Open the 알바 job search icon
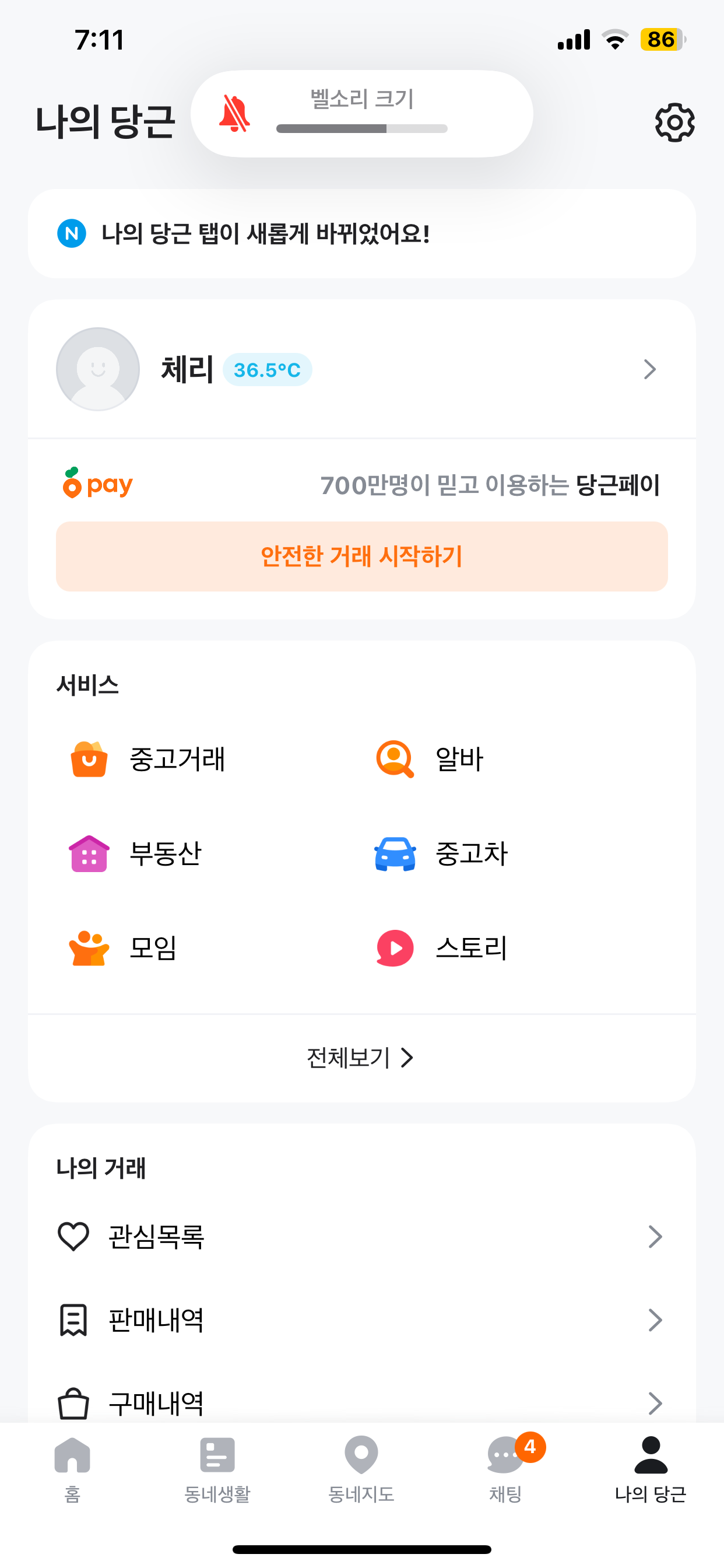Image resolution: width=724 pixels, height=1568 pixels. pyautogui.click(x=395, y=759)
